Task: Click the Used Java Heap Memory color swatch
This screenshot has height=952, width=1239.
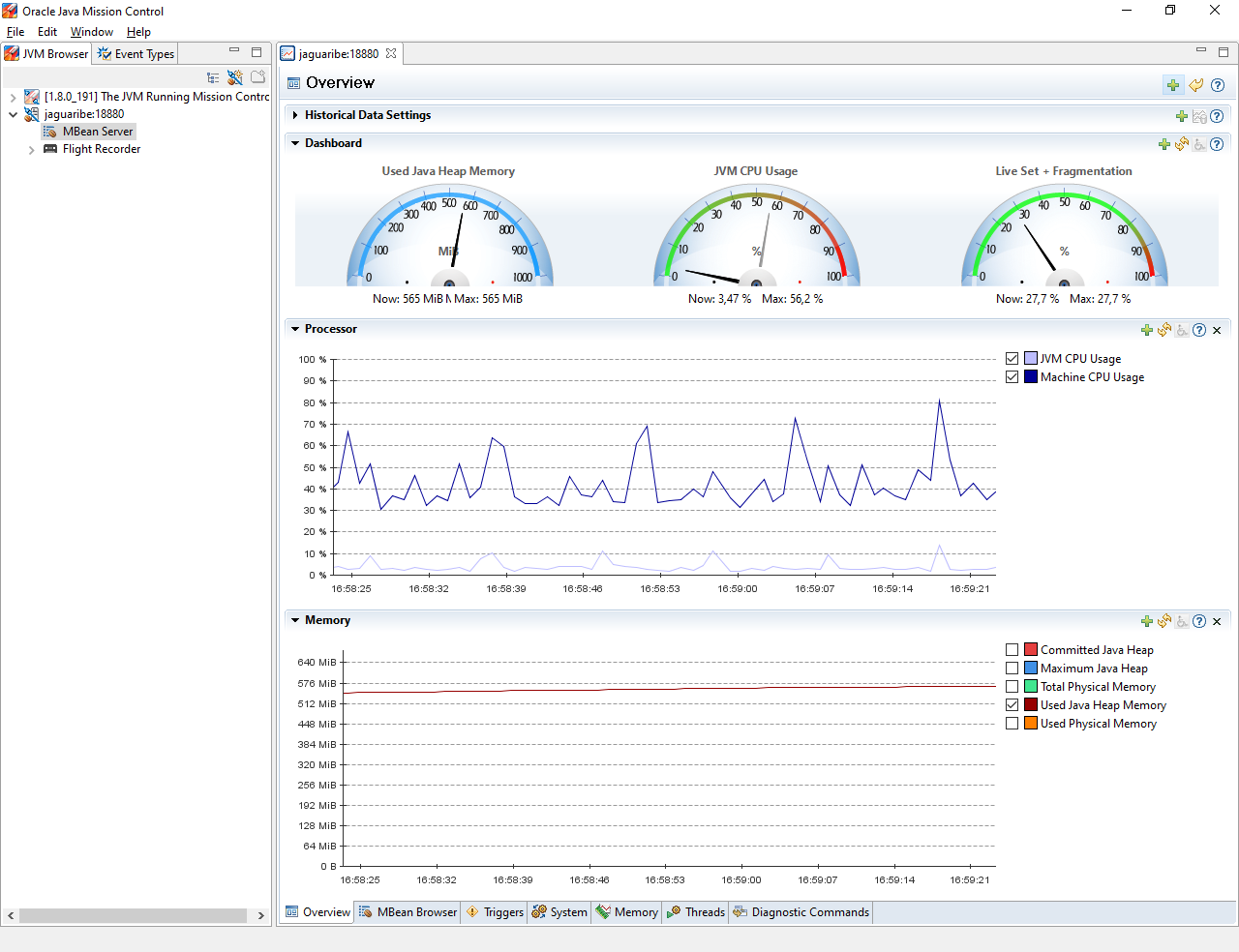Action: click(1029, 704)
